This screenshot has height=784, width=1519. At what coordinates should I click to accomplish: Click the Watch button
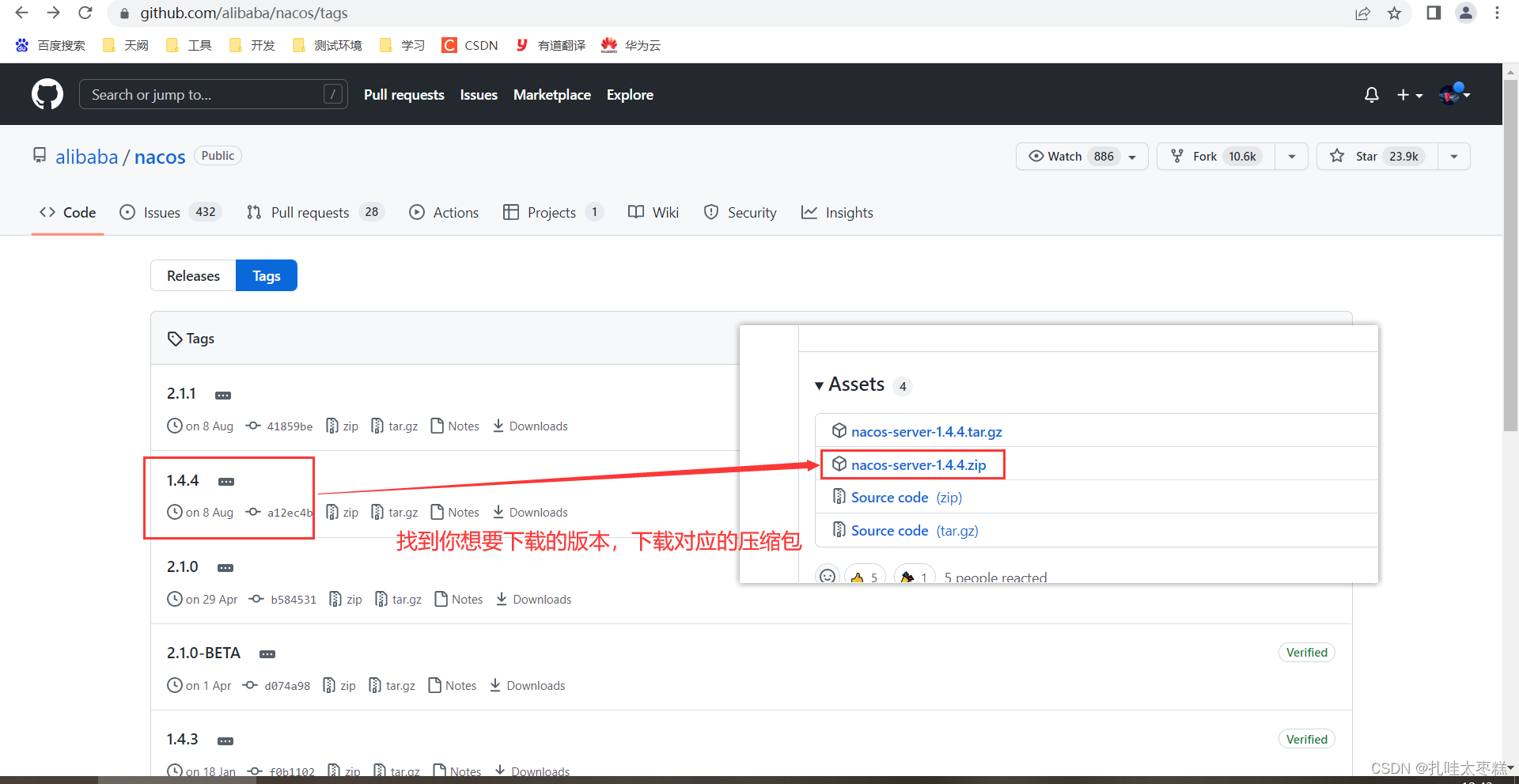coord(1081,156)
